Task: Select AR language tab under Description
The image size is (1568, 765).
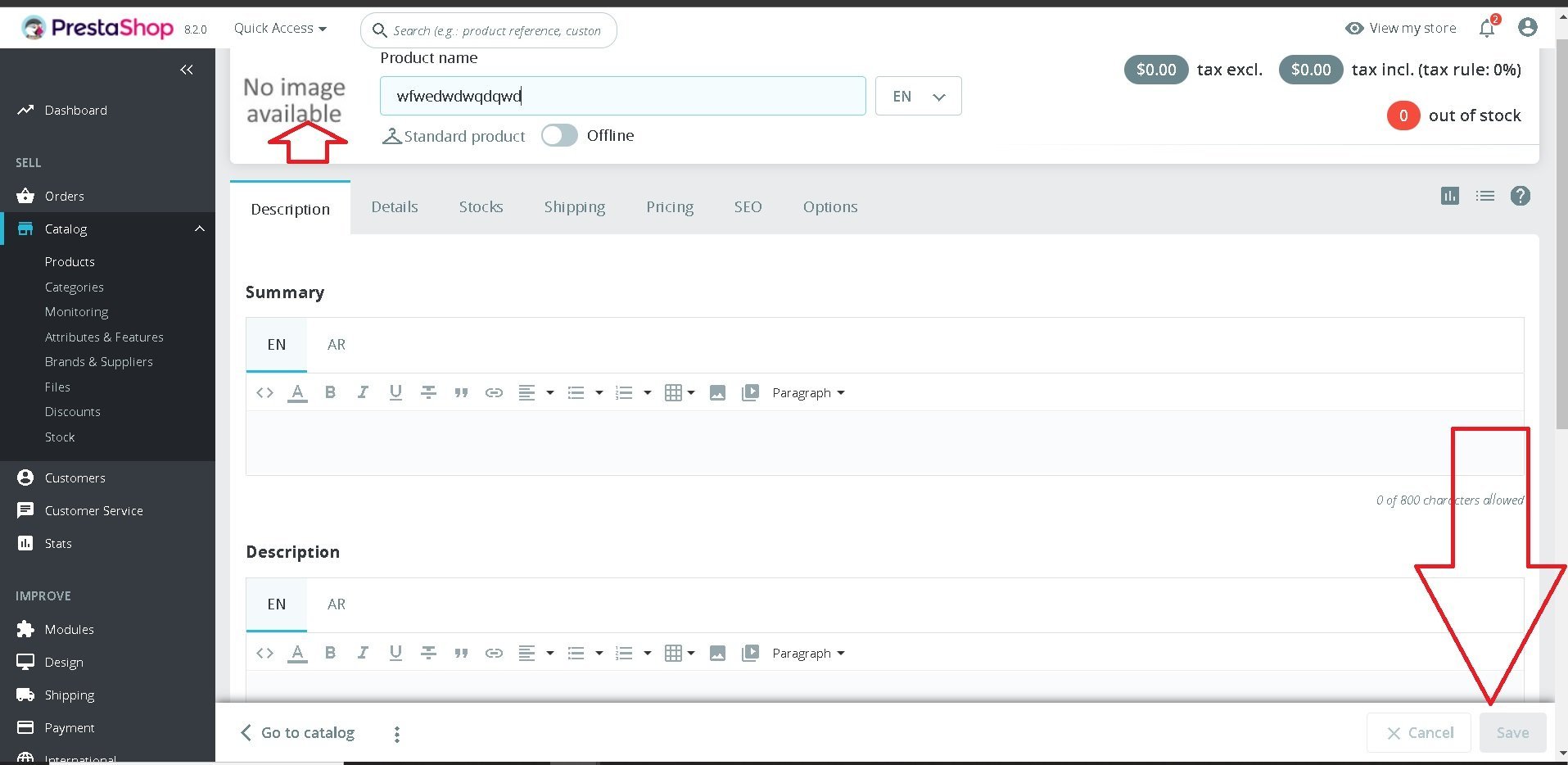Action: pyautogui.click(x=337, y=604)
